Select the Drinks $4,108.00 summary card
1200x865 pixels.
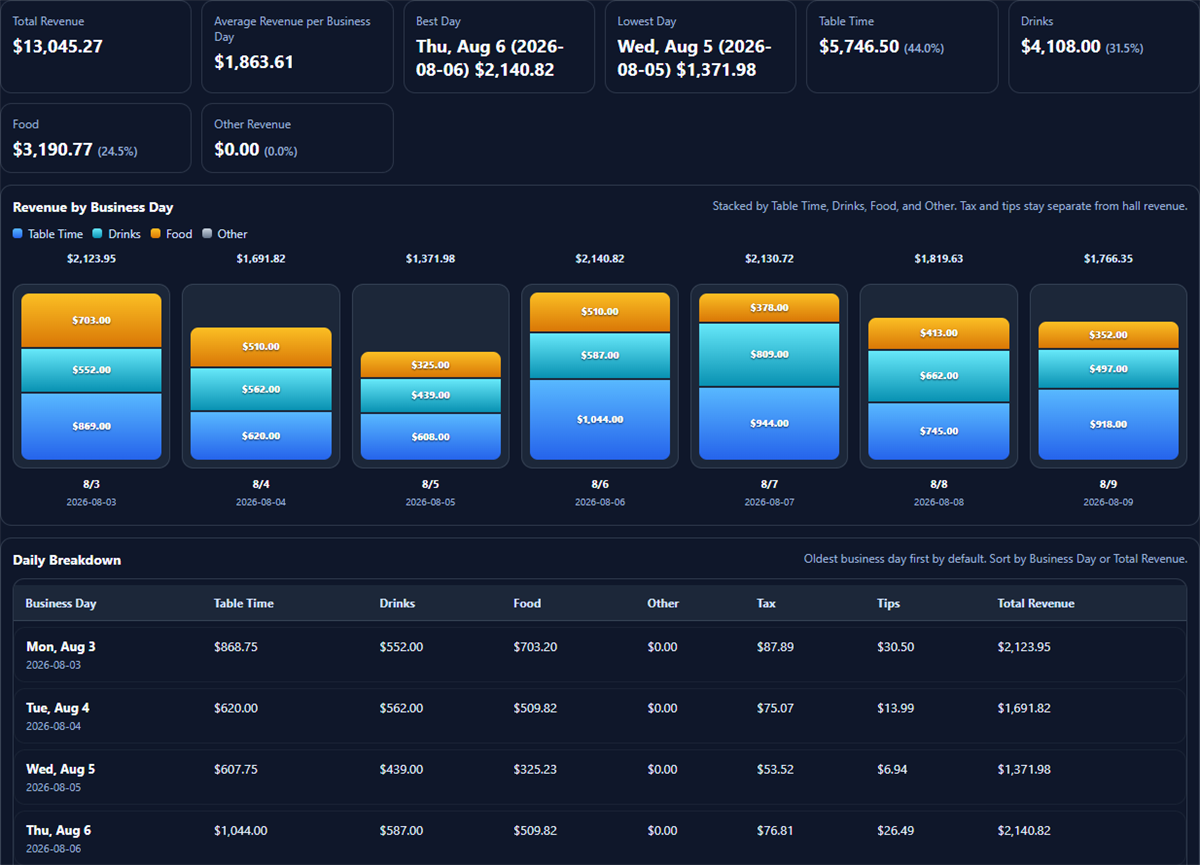(1104, 47)
